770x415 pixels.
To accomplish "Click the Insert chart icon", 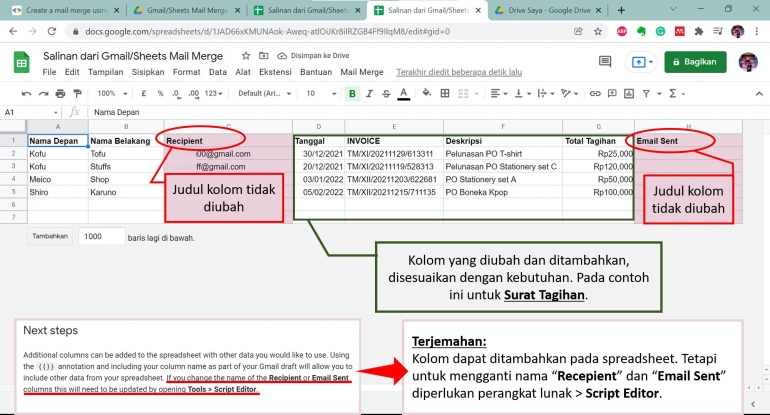I will pyautogui.click(x=629, y=93).
